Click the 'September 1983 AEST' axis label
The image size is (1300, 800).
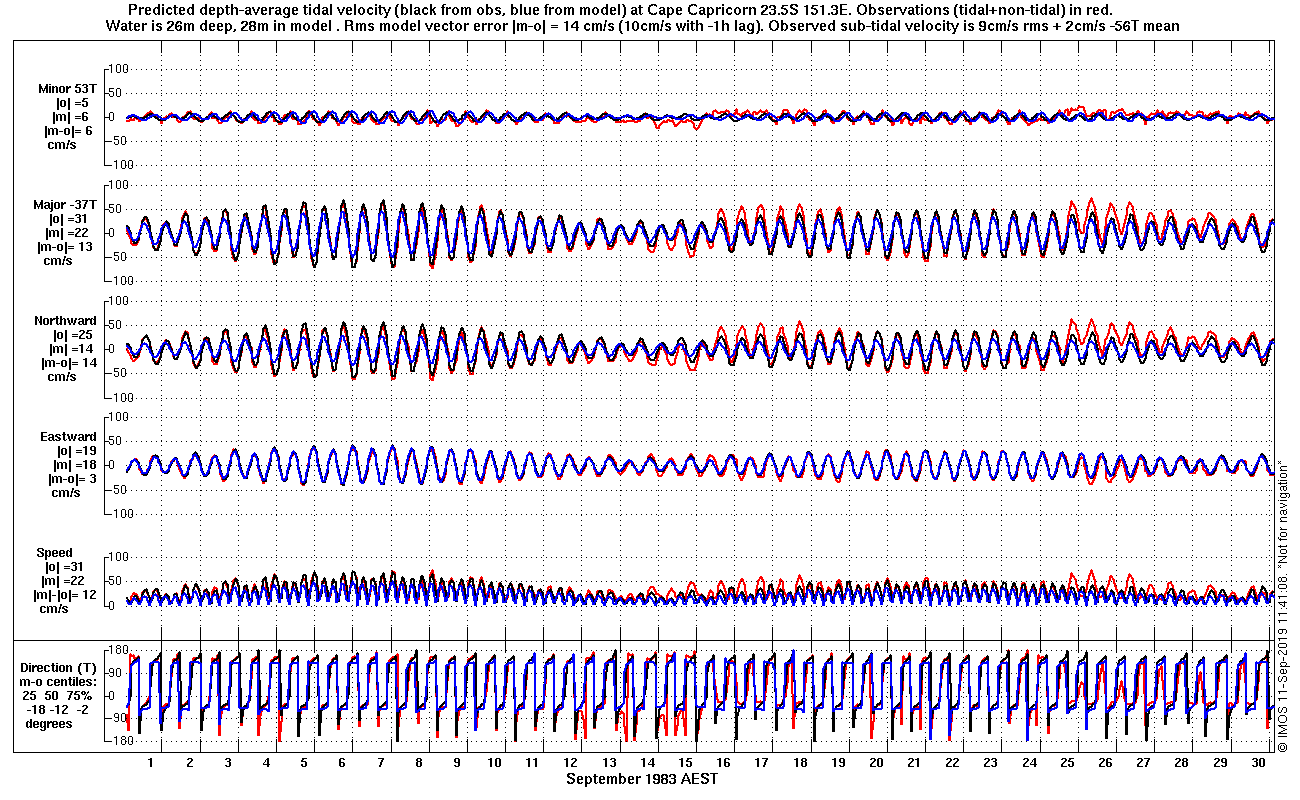(641, 779)
